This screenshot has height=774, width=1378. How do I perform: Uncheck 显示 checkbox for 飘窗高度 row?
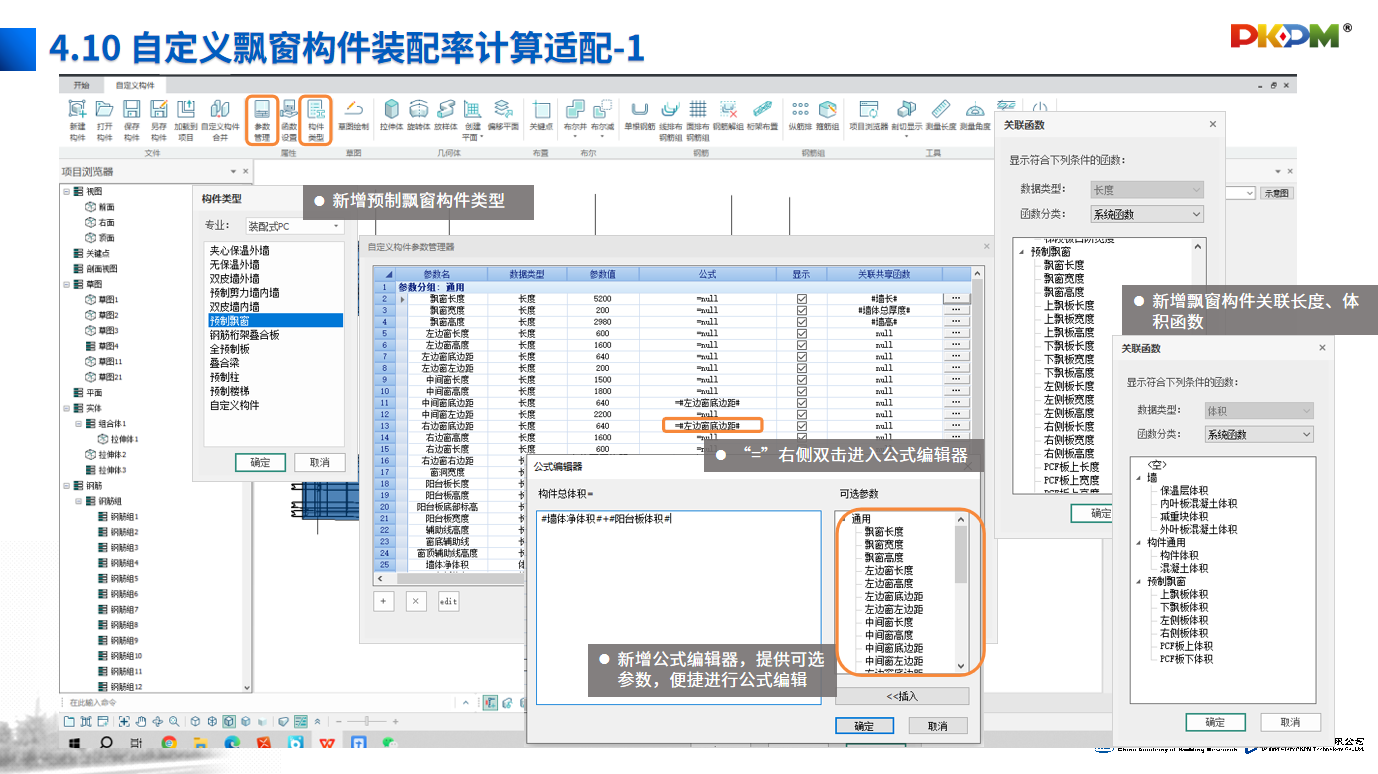coord(801,322)
